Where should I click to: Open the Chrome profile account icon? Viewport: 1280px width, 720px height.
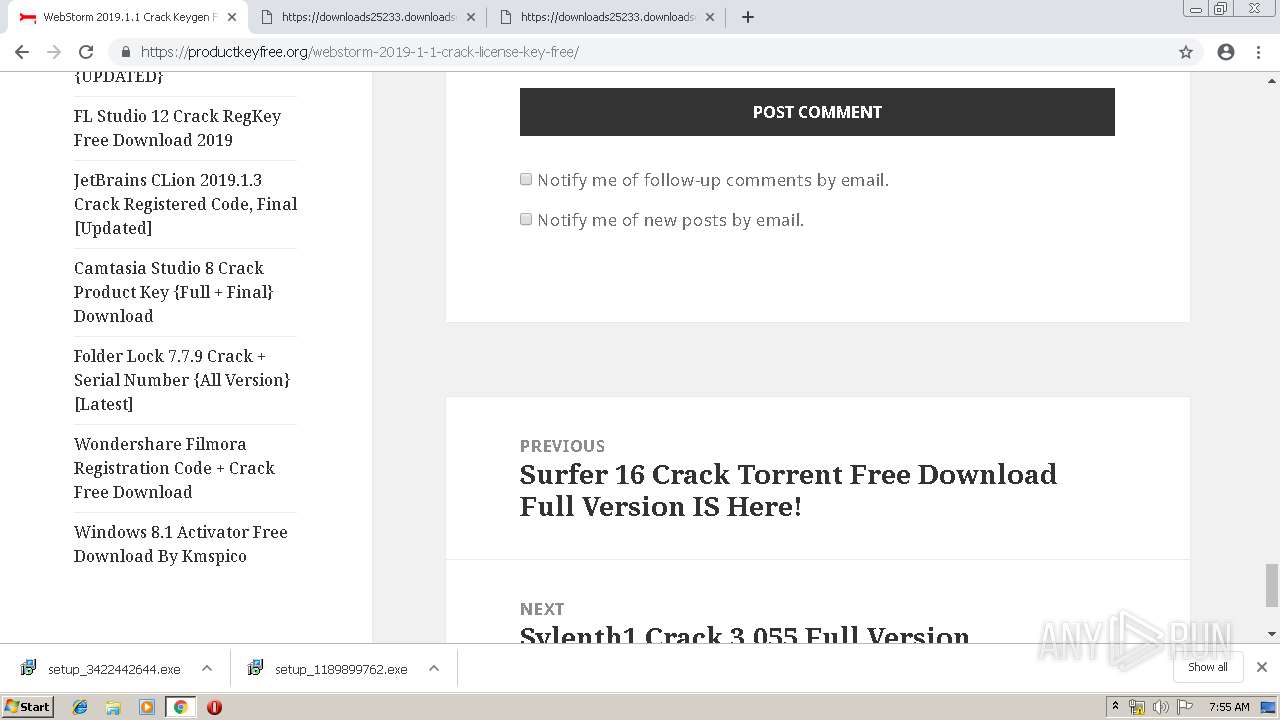coord(1226,52)
